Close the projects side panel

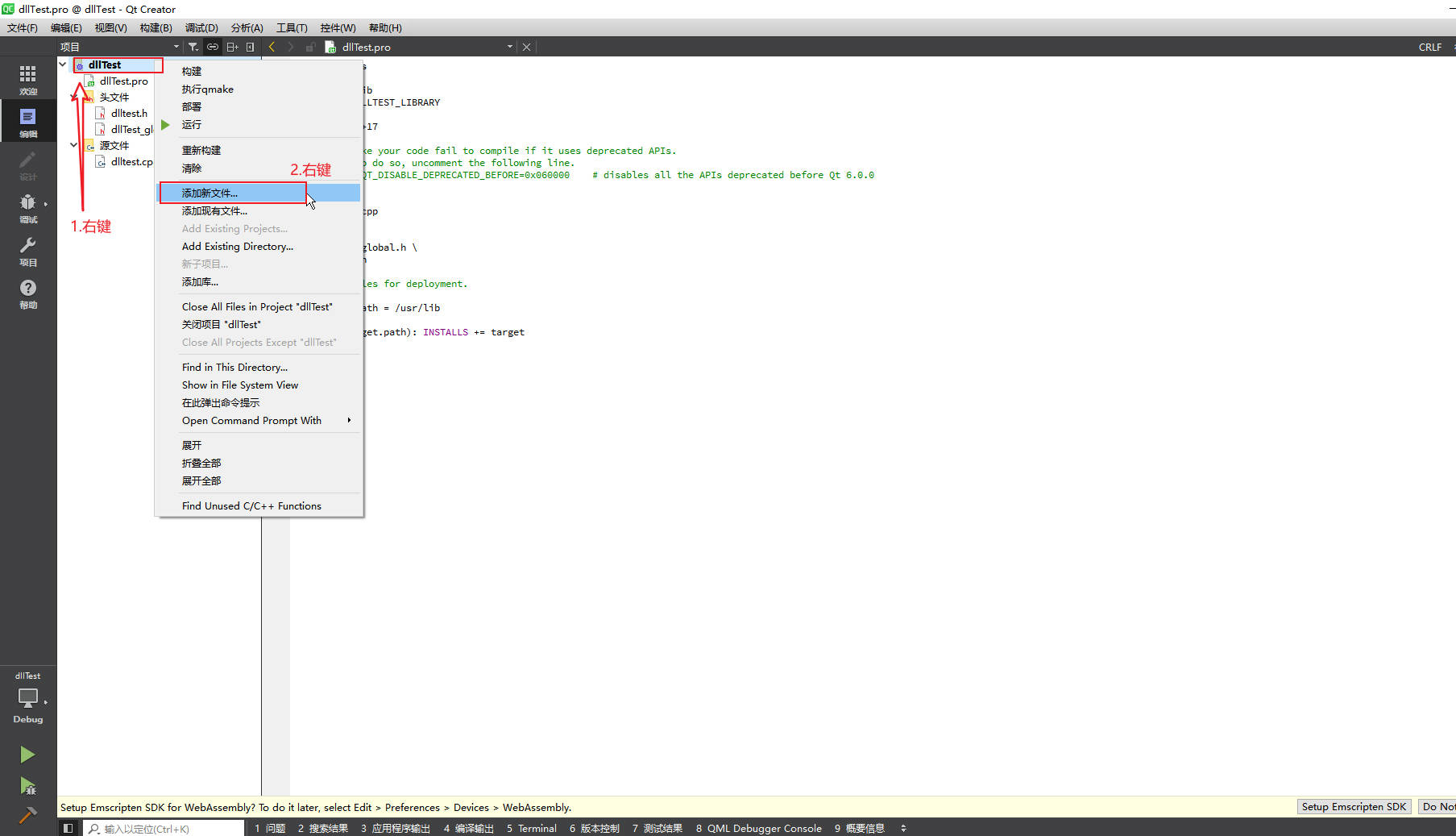tap(251, 47)
